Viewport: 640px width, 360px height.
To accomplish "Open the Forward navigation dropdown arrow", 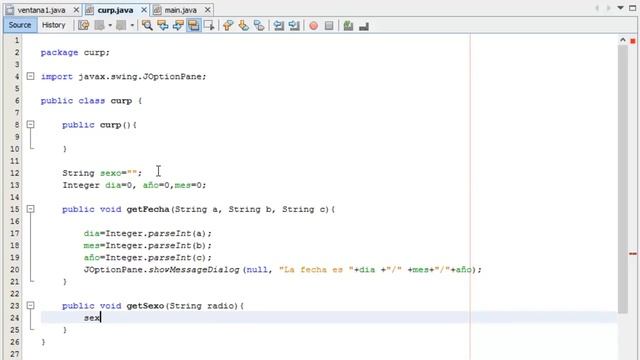I will point(132,26).
